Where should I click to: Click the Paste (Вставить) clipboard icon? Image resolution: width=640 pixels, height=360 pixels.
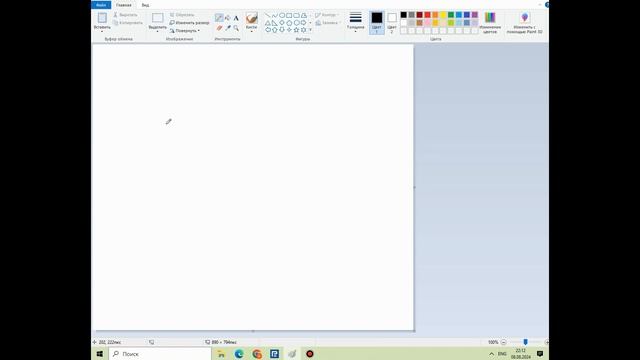[102, 18]
